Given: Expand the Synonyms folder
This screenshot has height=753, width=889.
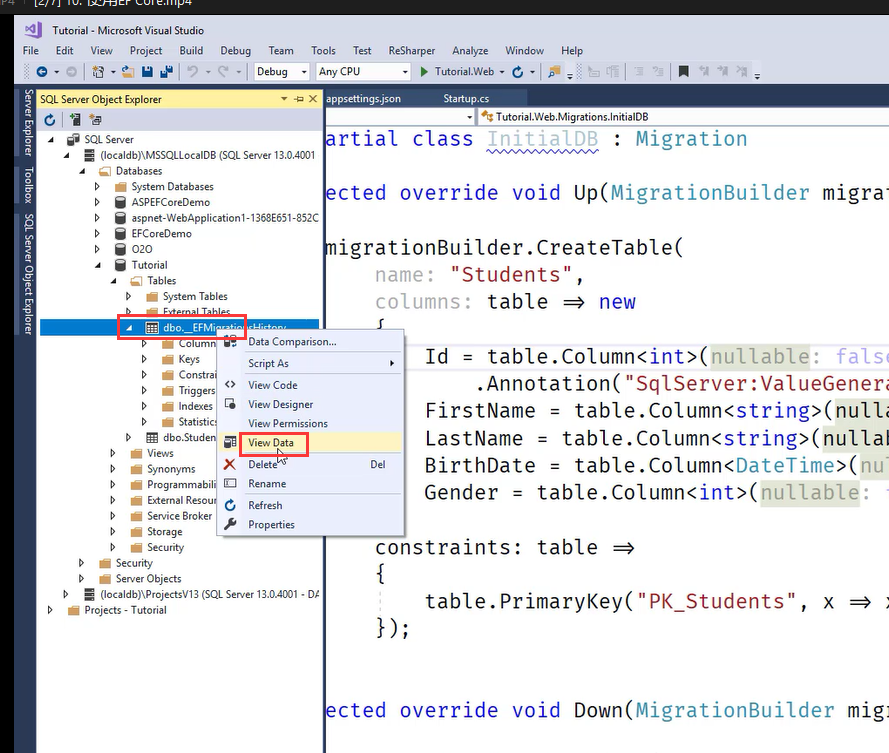Looking at the screenshot, I should coord(112,469).
